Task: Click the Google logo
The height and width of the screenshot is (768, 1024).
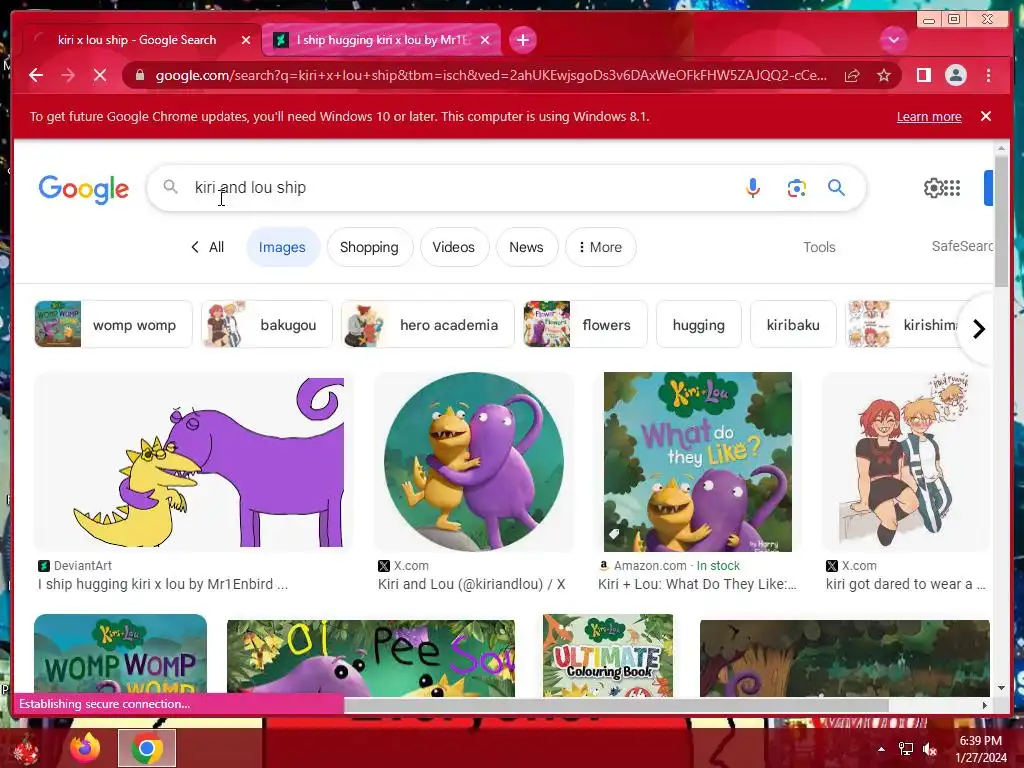Action: [84, 189]
